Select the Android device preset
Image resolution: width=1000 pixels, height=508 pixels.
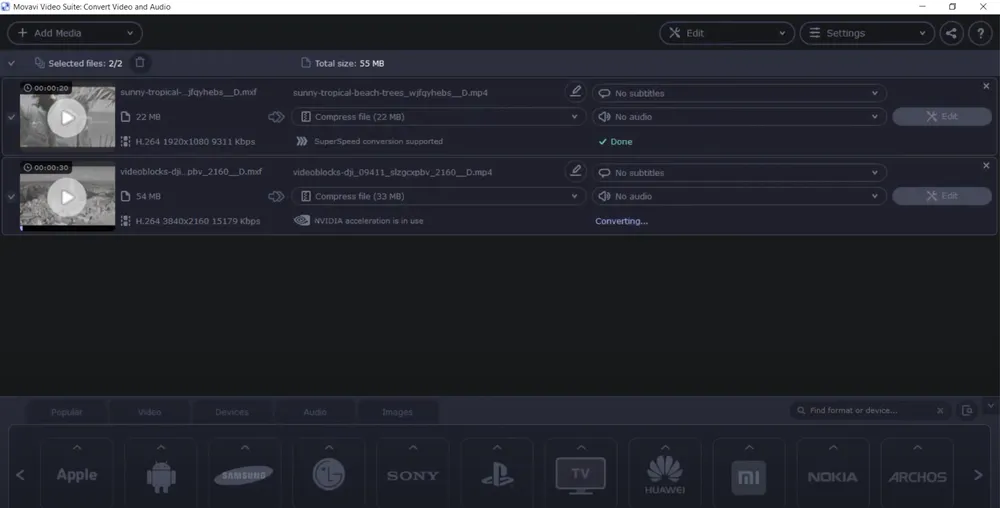(x=161, y=474)
